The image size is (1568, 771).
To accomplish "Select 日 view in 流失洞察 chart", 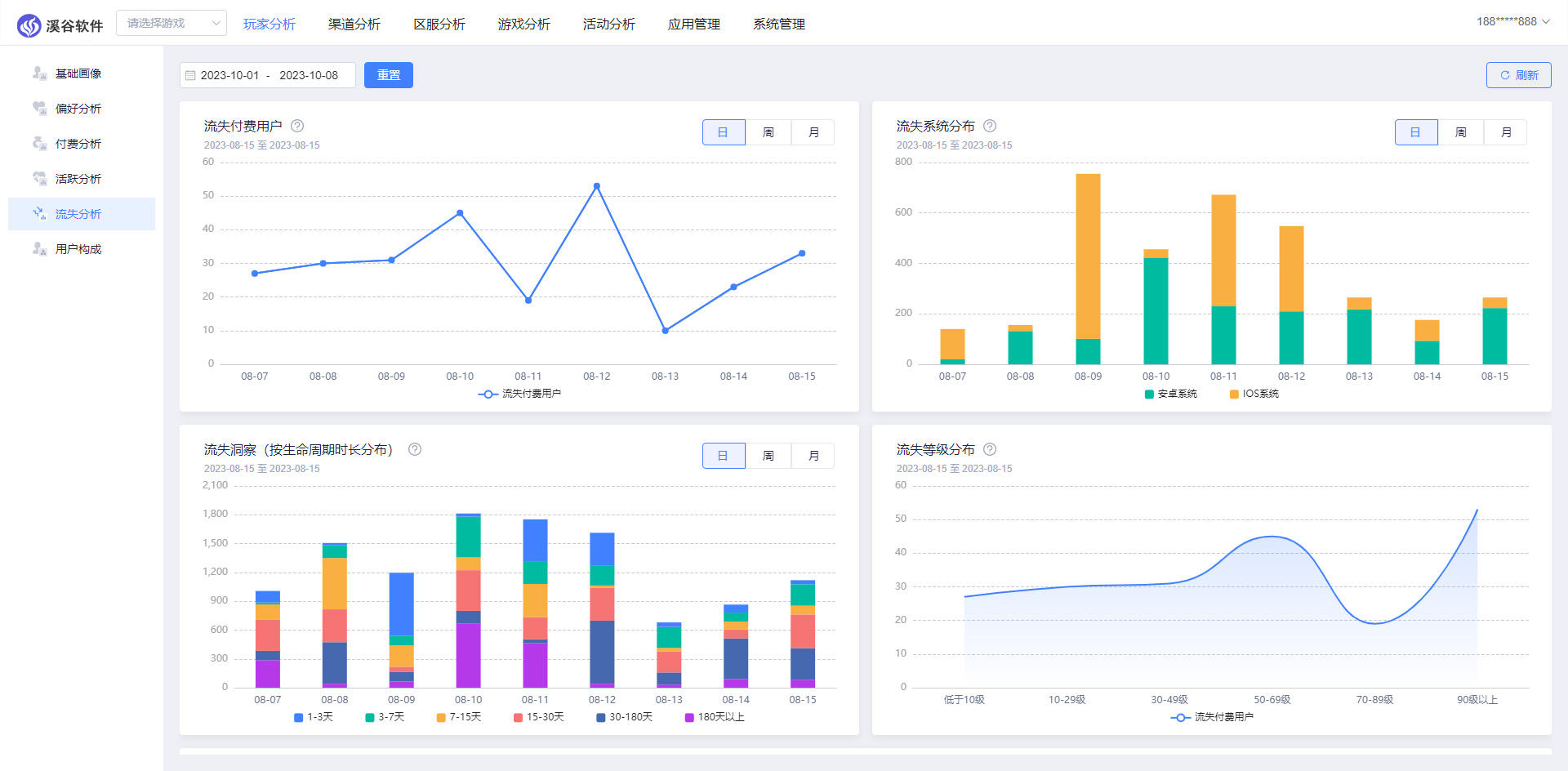I will pyautogui.click(x=724, y=456).
